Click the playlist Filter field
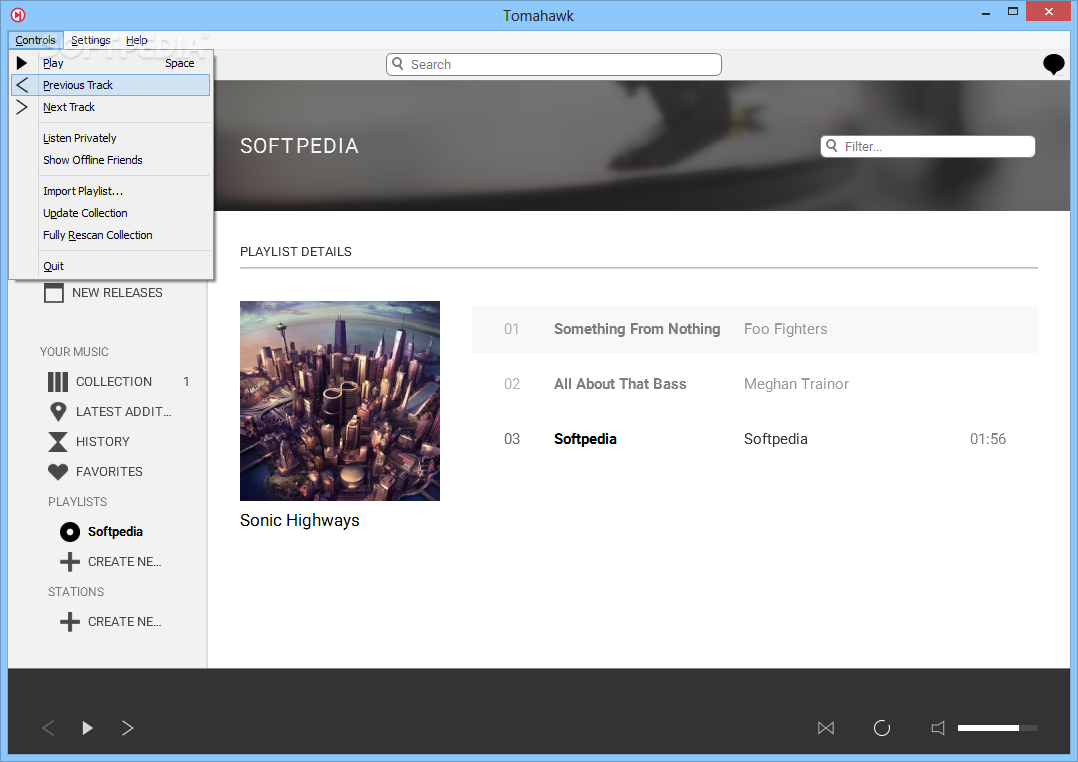The height and width of the screenshot is (762, 1078). pos(927,146)
